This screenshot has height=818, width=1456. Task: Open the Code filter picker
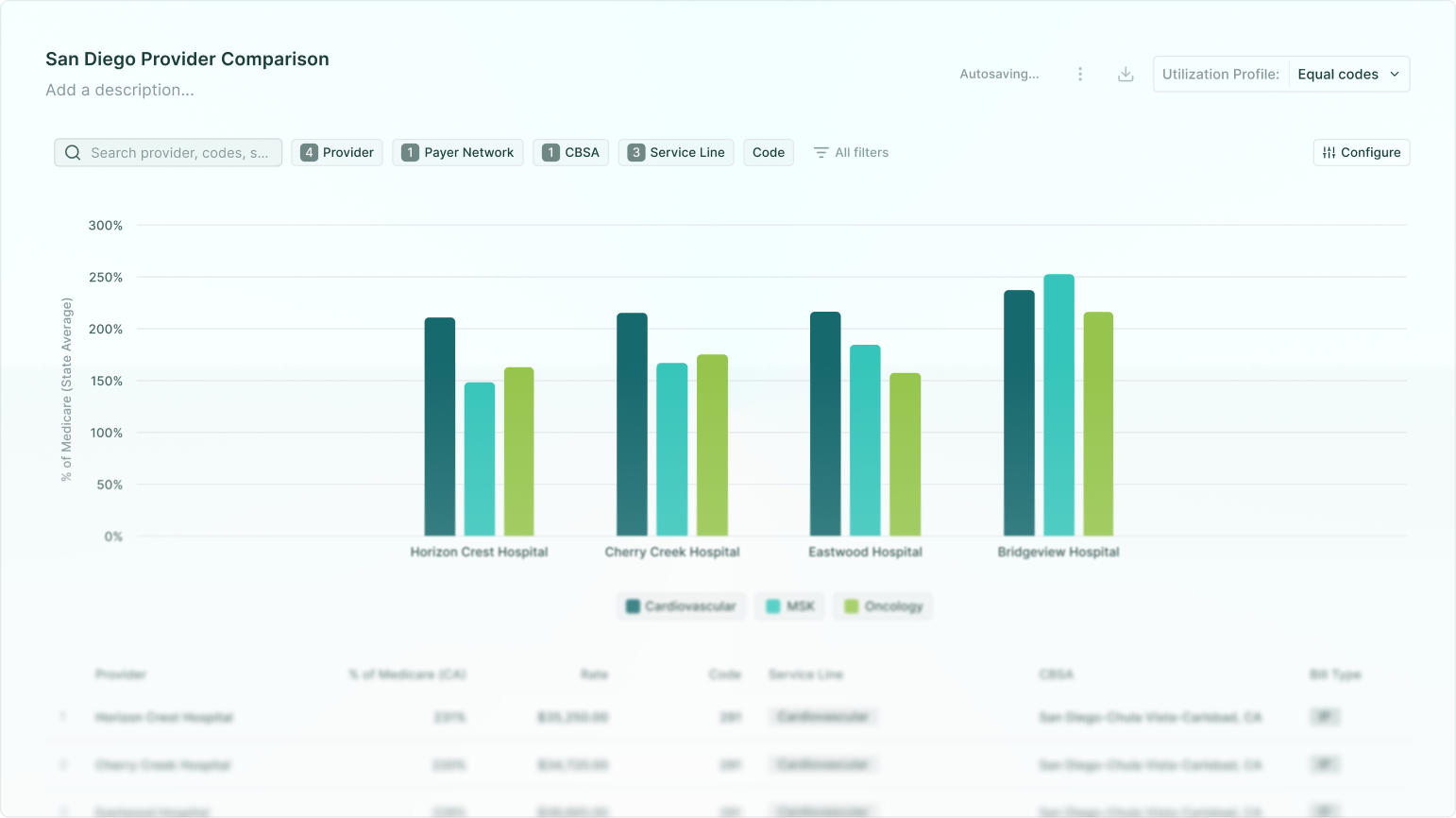coord(768,152)
